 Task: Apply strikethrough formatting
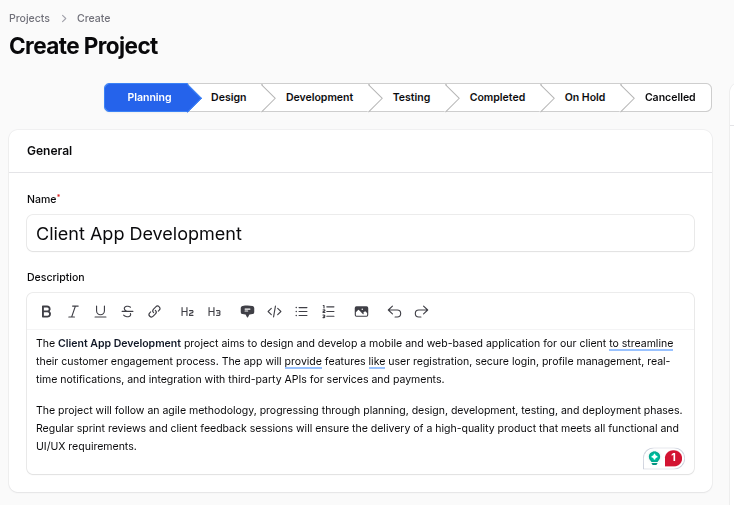[x=127, y=312]
